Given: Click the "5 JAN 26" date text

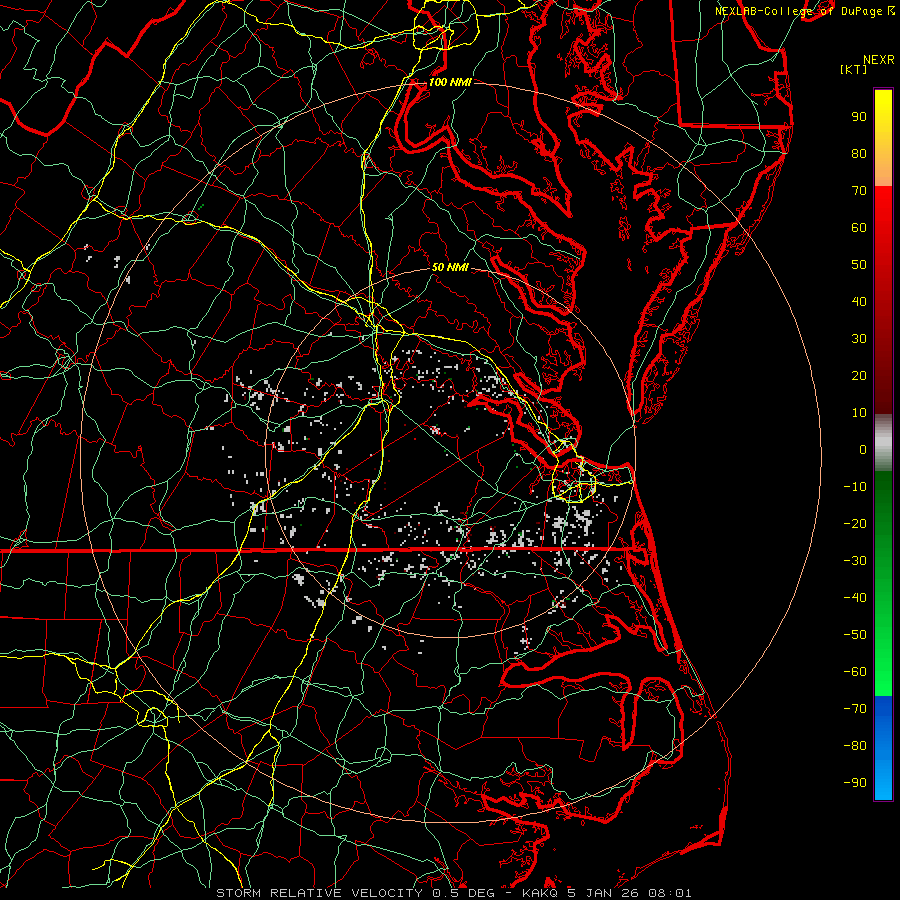Looking at the screenshot, I should point(603,893).
